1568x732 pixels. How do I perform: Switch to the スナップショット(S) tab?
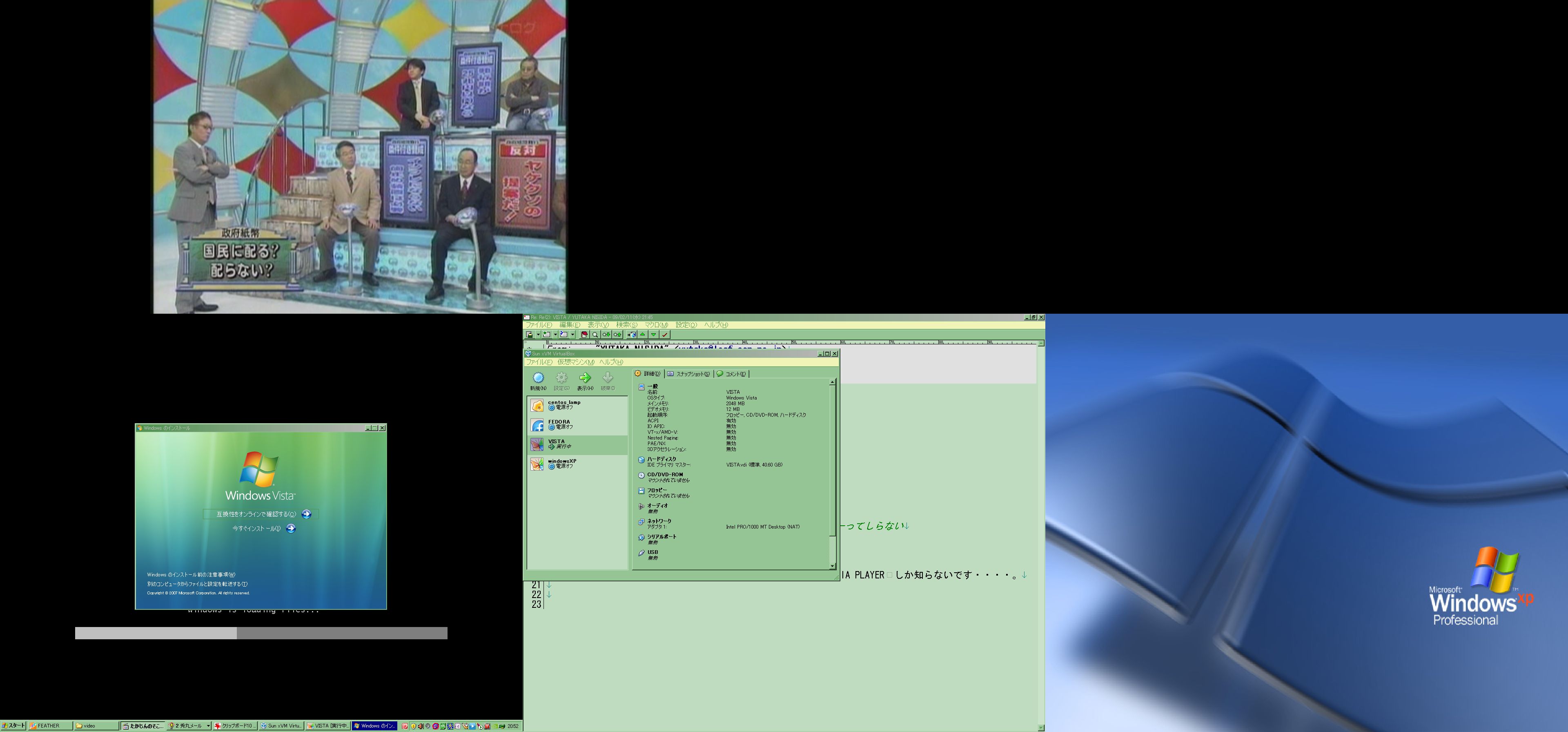coord(688,374)
